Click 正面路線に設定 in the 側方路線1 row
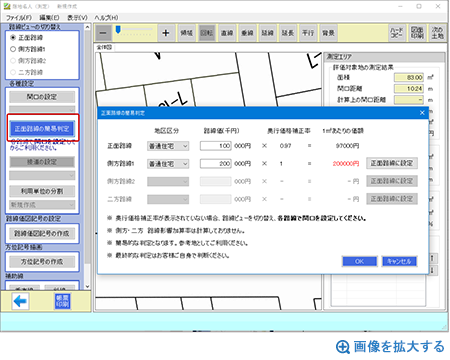This screenshot has width=450, height=360. pos(392,163)
